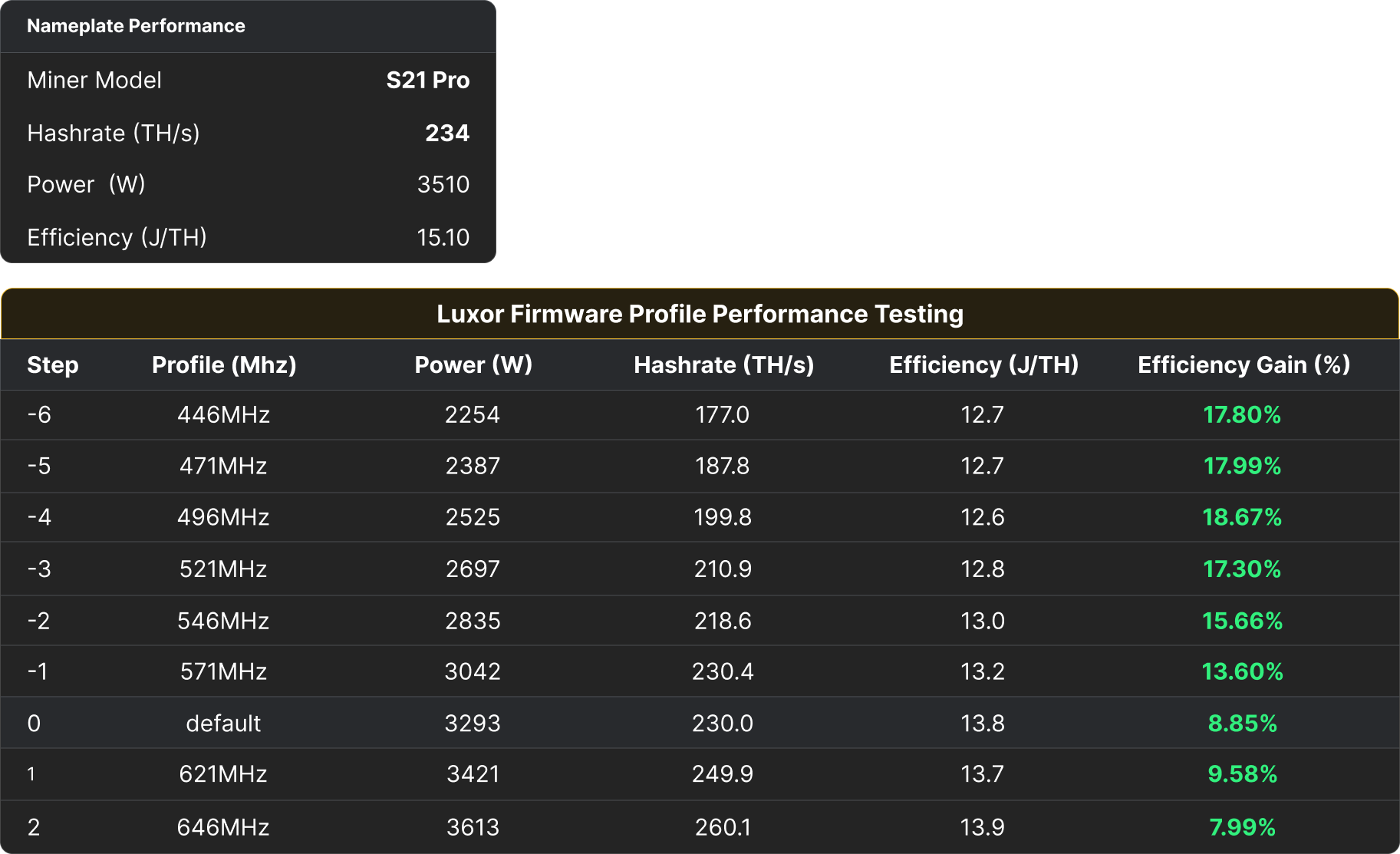This screenshot has height=854, width=1400.
Task: Click the power value '2387'
Action: click(x=473, y=466)
